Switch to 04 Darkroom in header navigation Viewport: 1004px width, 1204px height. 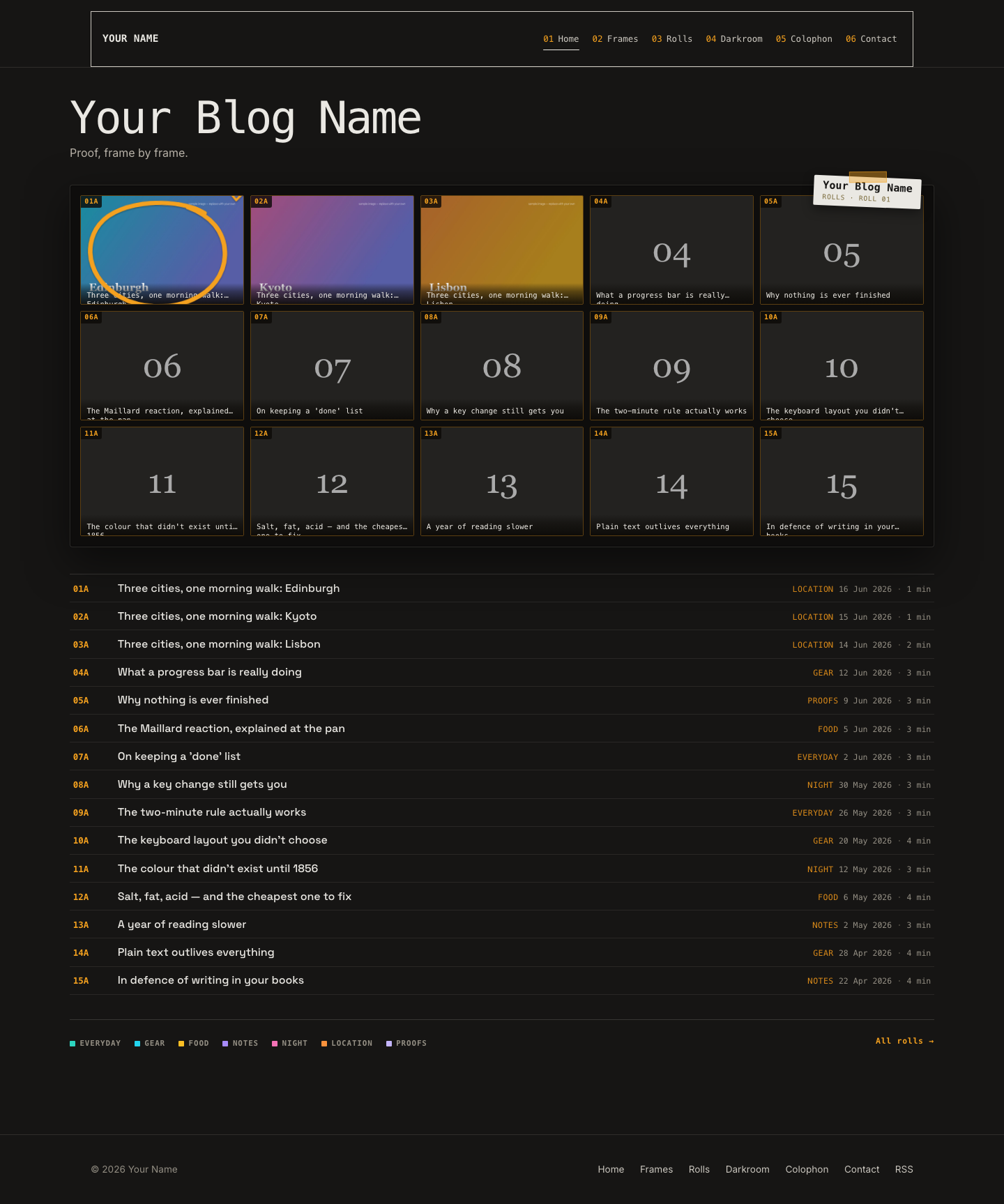[734, 39]
